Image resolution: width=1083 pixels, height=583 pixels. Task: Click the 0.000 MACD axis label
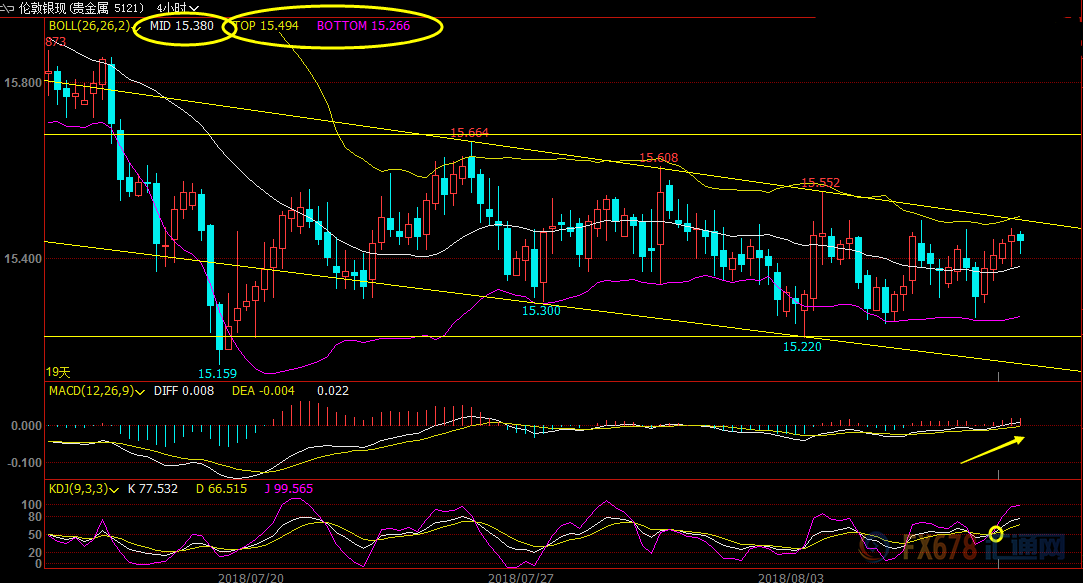tap(26, 426)
